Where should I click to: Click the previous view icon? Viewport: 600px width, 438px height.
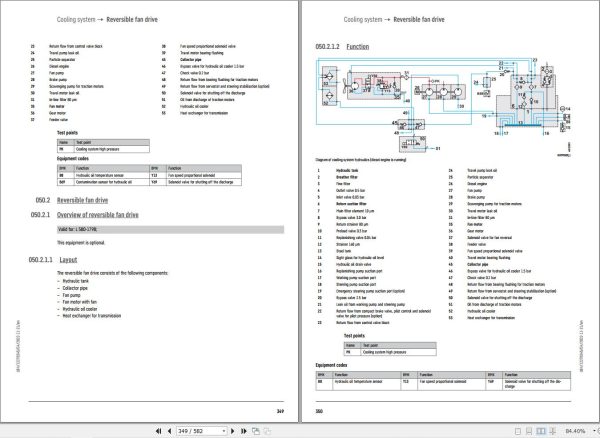pyautogui.click(x=256, y=431)
